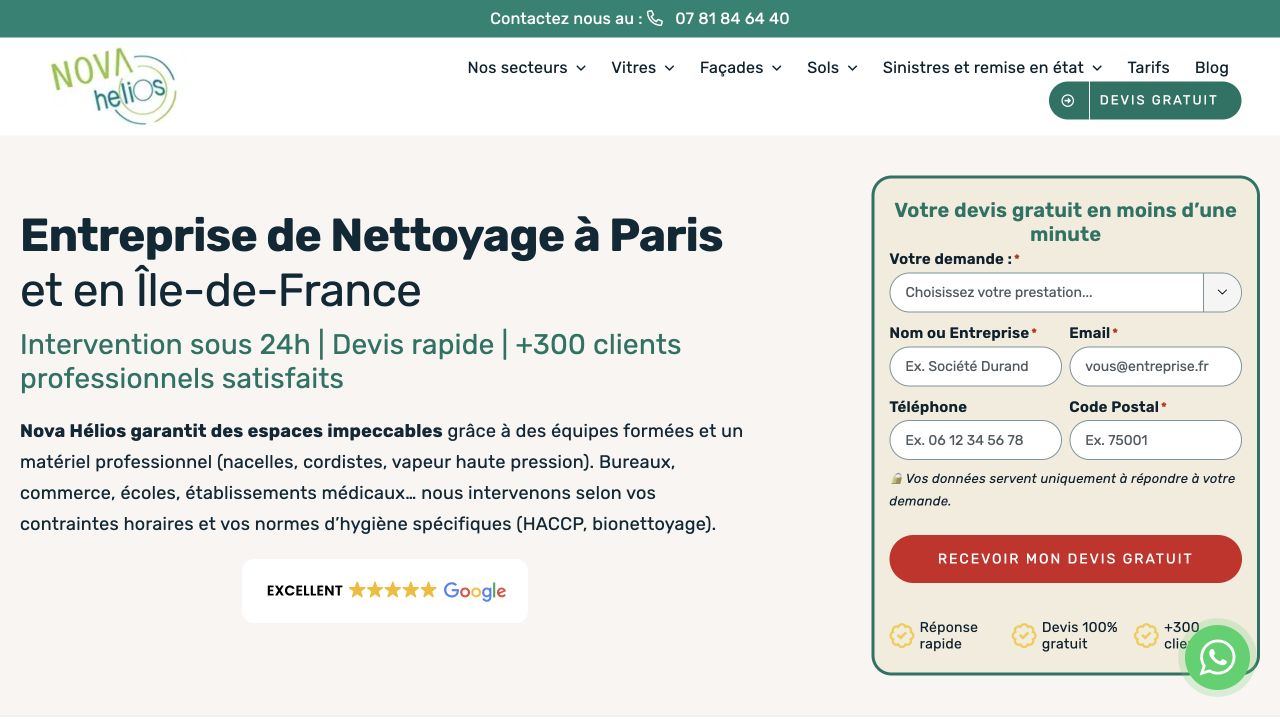Go to the Tarifs page

(1148, 68)
